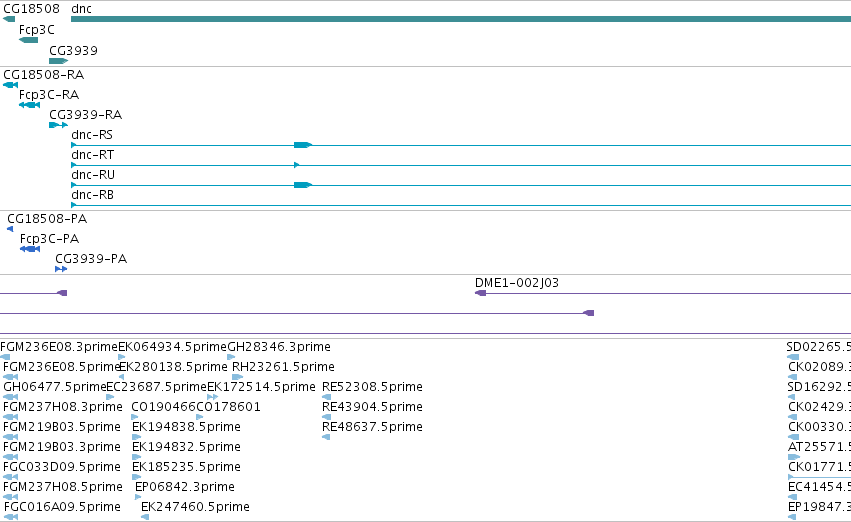Select the dnc-RT transcript label

coord(93,155)
